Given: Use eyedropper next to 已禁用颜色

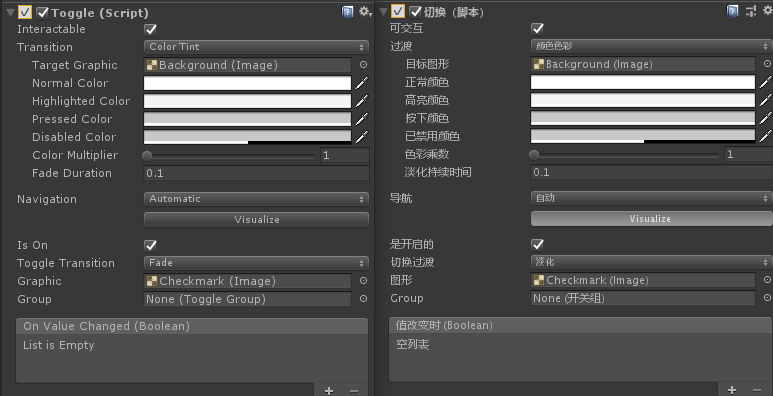Looking at the screenshot, I should (x=766, y=136).
